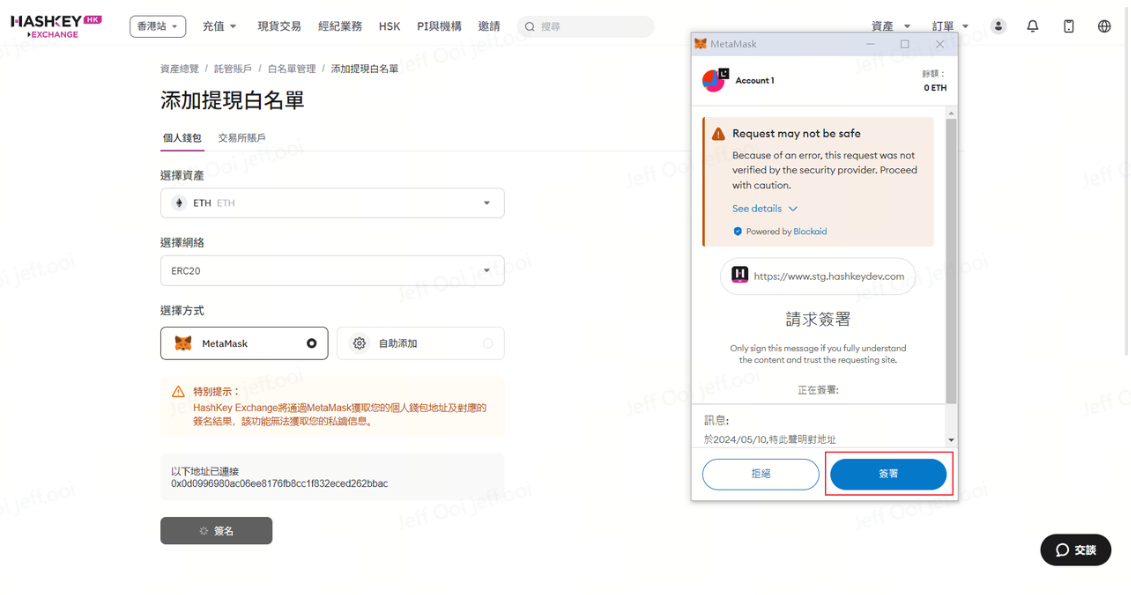Viewport: 1131px width, 595px height.
Task: Click the MetaMask scrollbar up arrow
Action: click(951, 113)
